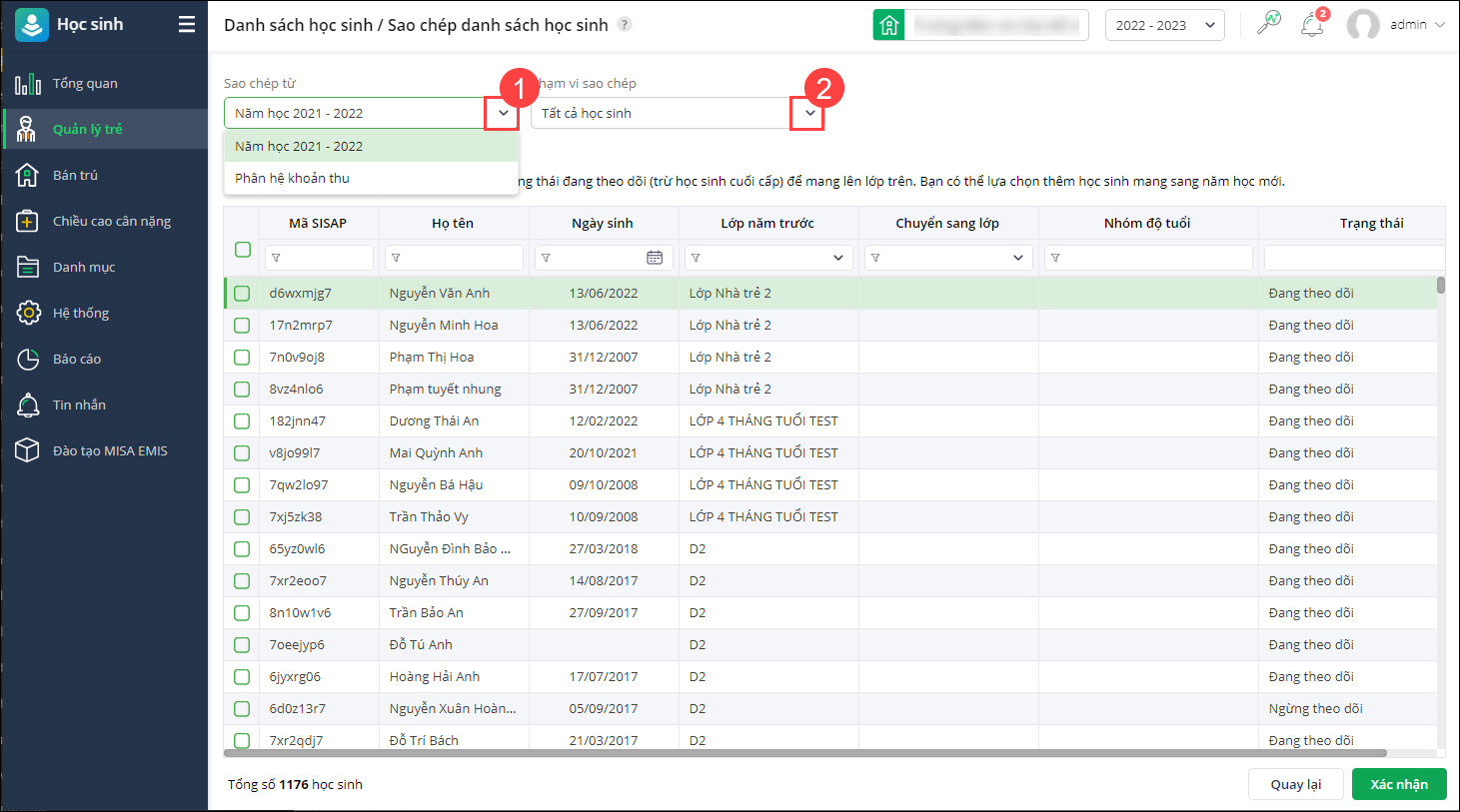The image size is (1460, 812).
Task: Click the vertical scrollbar of the table
Action: (x=1441, y=285)
